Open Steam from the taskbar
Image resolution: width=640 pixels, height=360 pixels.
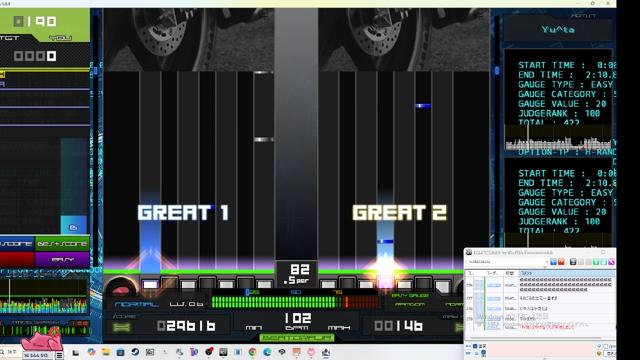coord(135,352)
